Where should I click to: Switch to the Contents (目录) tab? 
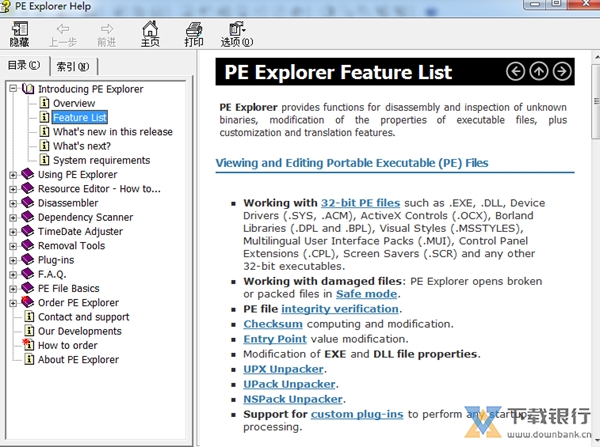tap(24, 65)
